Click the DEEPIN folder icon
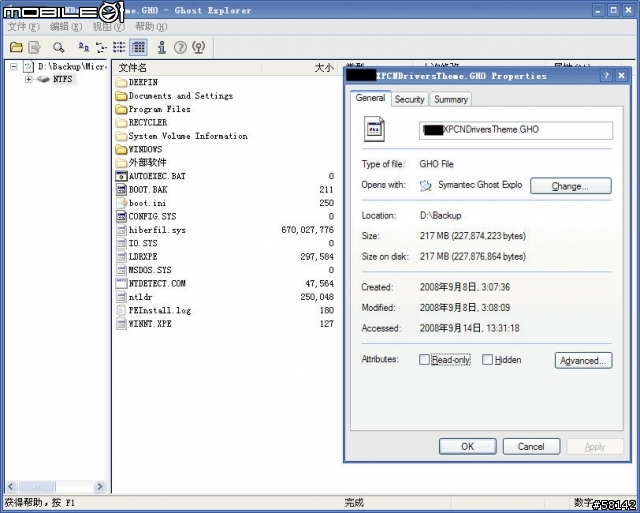The image size is (640, 513). [x=121, y=82]
